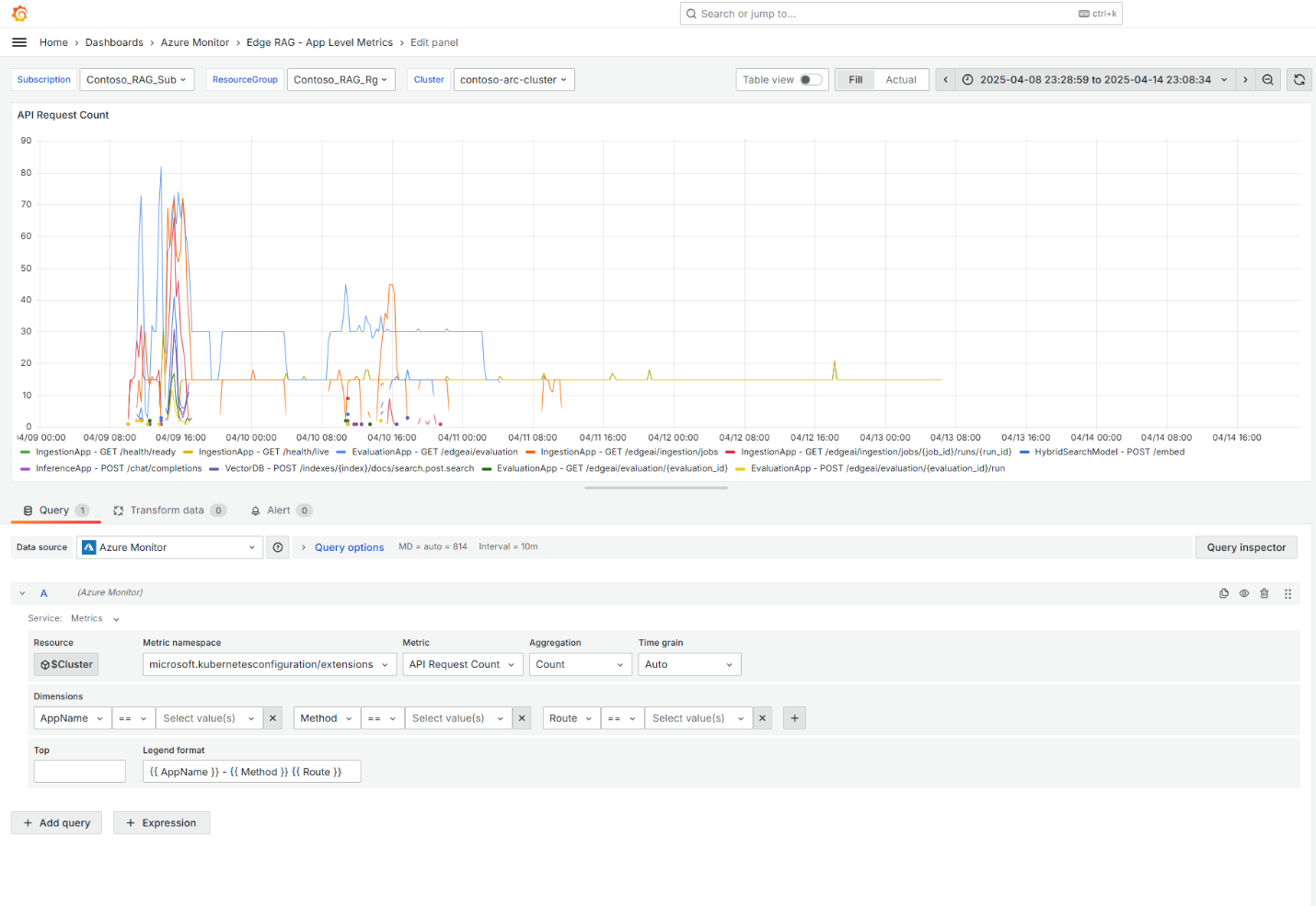Go to Edge RAG - App Level Metrics breadcrumb
The height and width of the screenshot is (906, 1316).
(x=319, y=42)
